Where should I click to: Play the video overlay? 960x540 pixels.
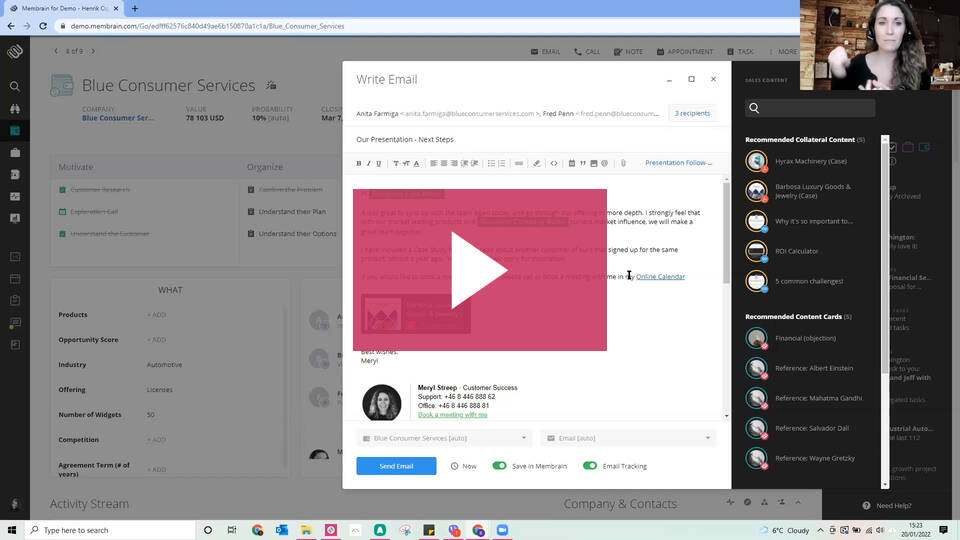click(479, 270)
